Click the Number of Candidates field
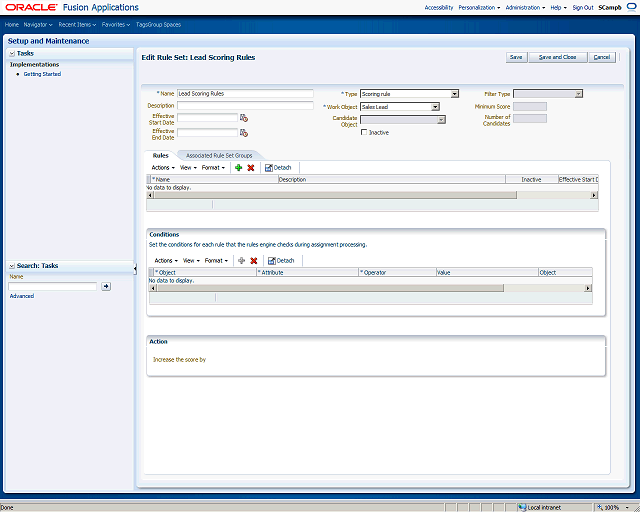The width and height of the screenshot is (640, 512). (530, 119)
